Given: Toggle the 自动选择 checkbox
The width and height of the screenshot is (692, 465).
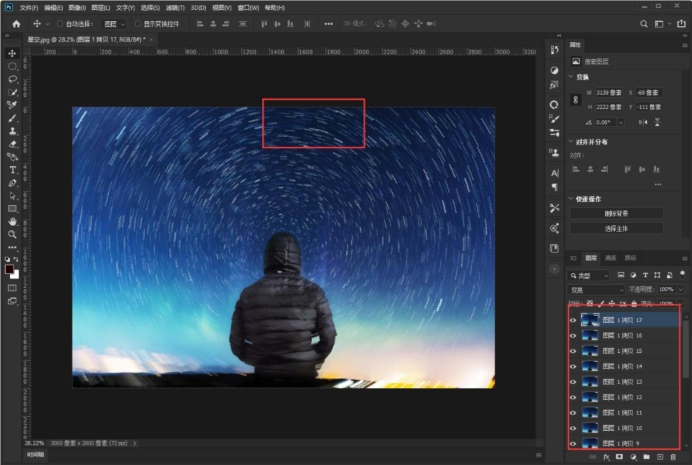Looking at the screenshot, I should click(60, 24).
